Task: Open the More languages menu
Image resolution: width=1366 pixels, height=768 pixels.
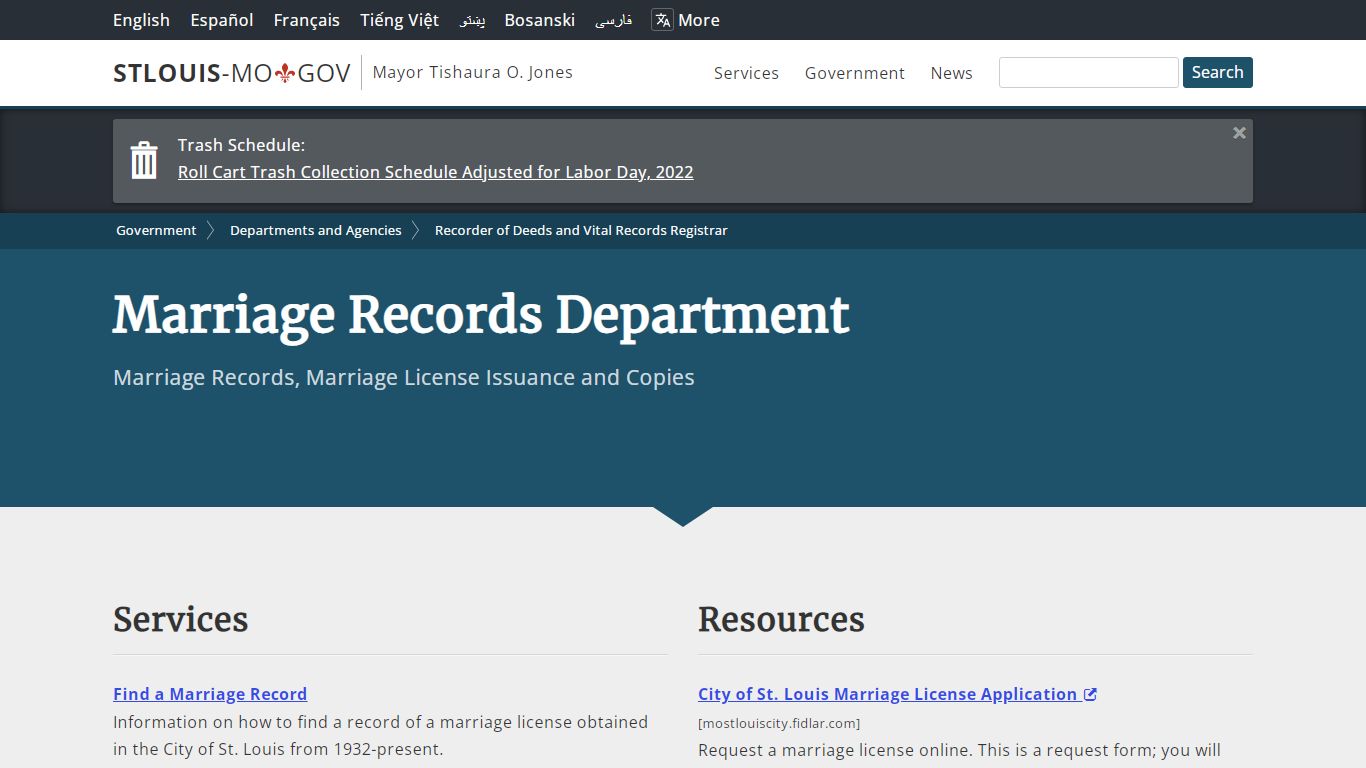Action: tap(699, 20)
